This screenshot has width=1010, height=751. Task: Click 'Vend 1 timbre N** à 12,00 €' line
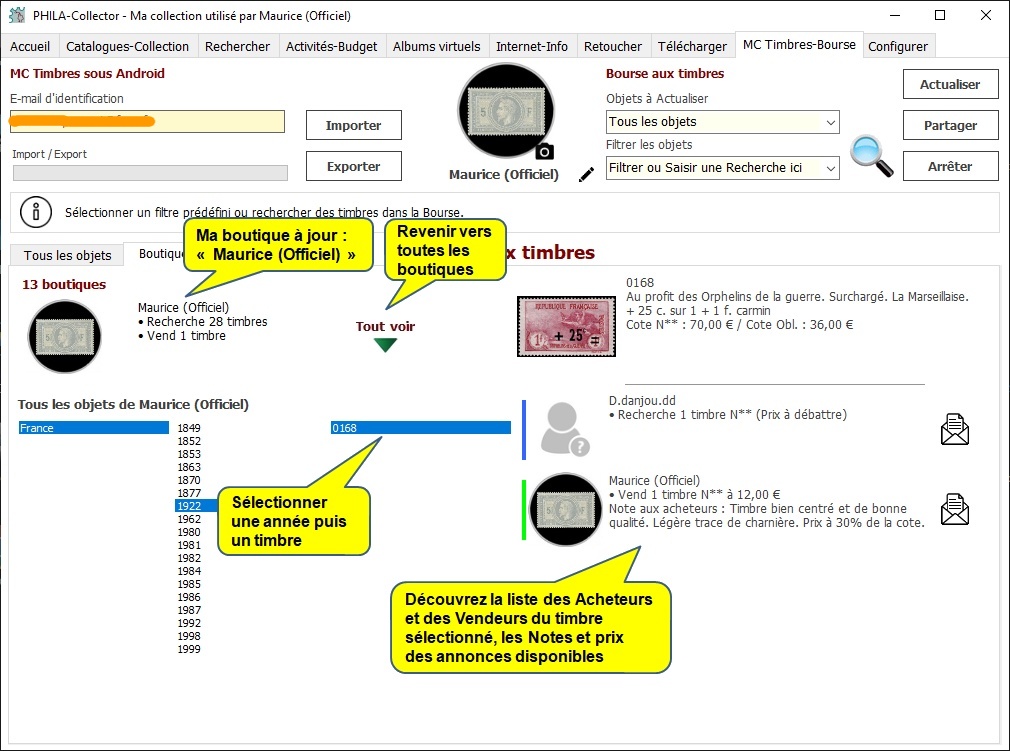(x=694, y=495)
